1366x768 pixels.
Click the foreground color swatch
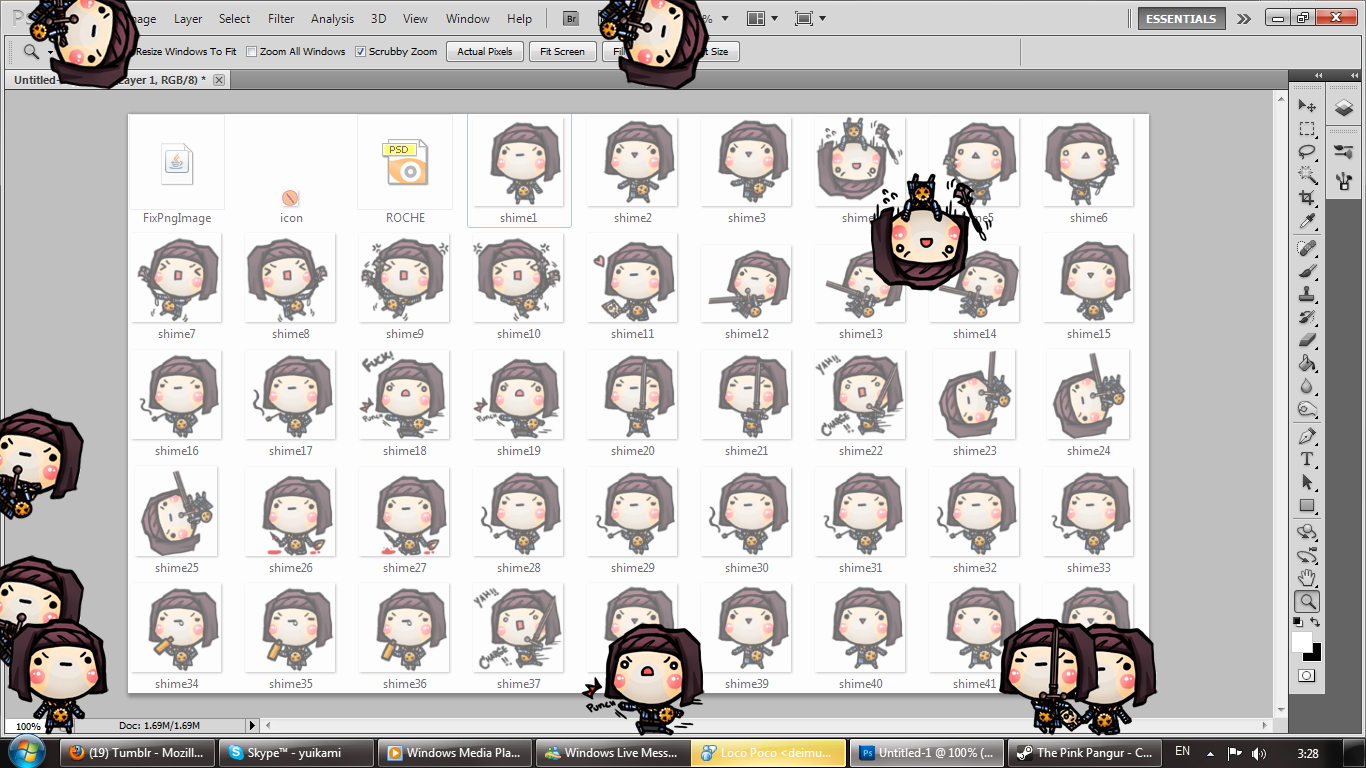pos(1301,641)
